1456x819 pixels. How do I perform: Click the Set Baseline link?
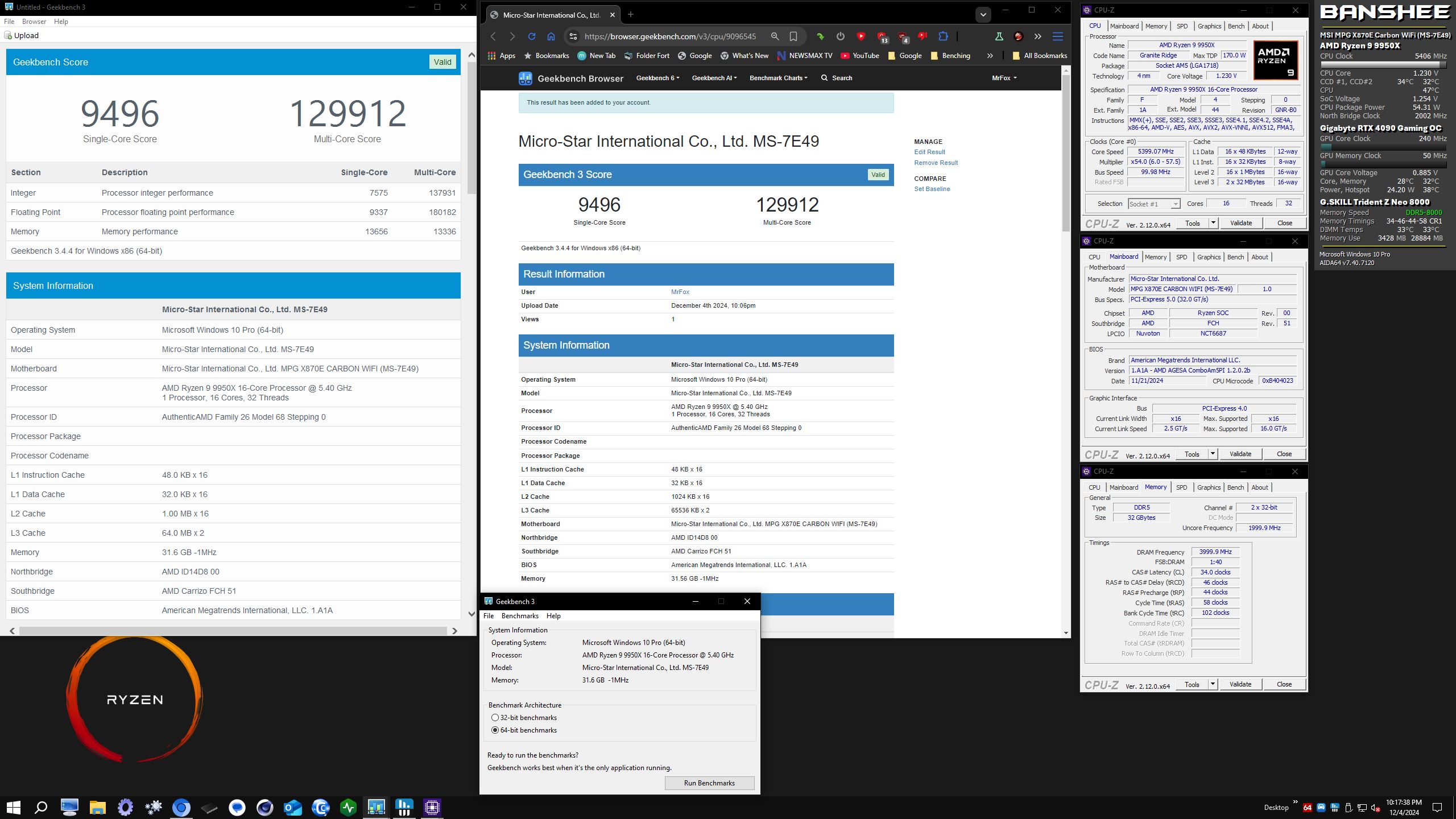click(x=932, y=189)
